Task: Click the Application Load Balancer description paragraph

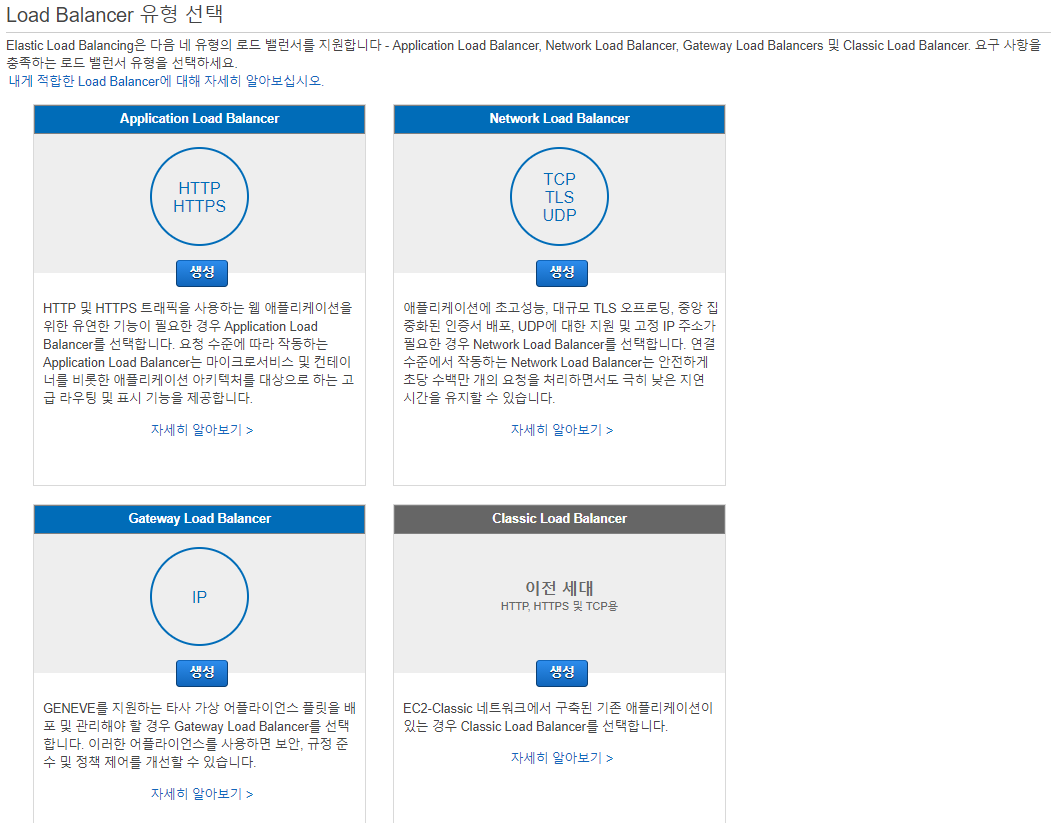Action: coord(199,353)
